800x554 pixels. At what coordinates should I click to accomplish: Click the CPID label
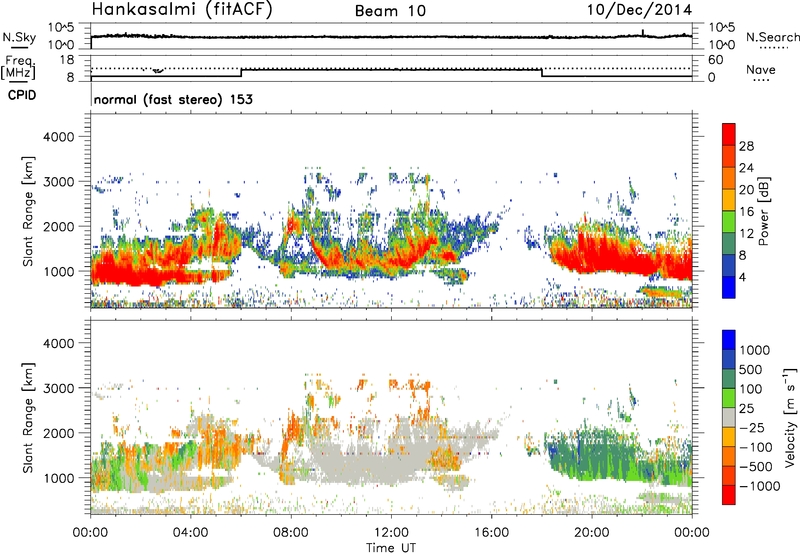[22, 95]
